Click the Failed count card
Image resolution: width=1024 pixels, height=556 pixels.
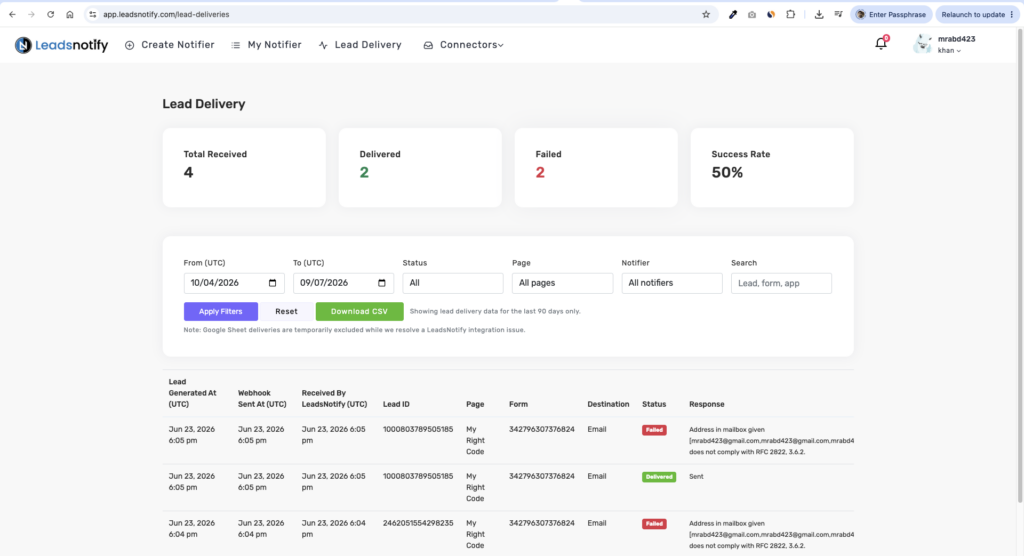[x=596, y=167]
